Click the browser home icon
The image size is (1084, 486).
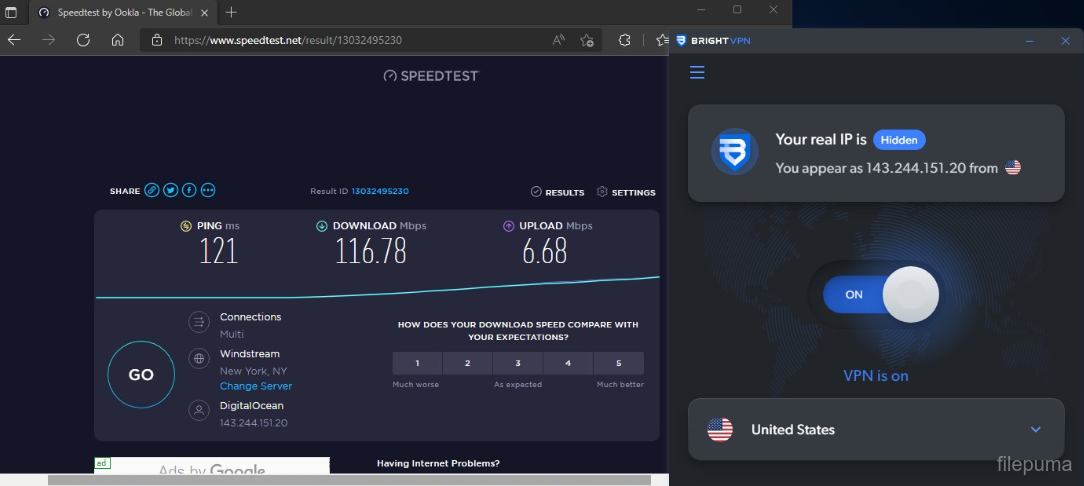pyautogui.click(x=117, y=40)
